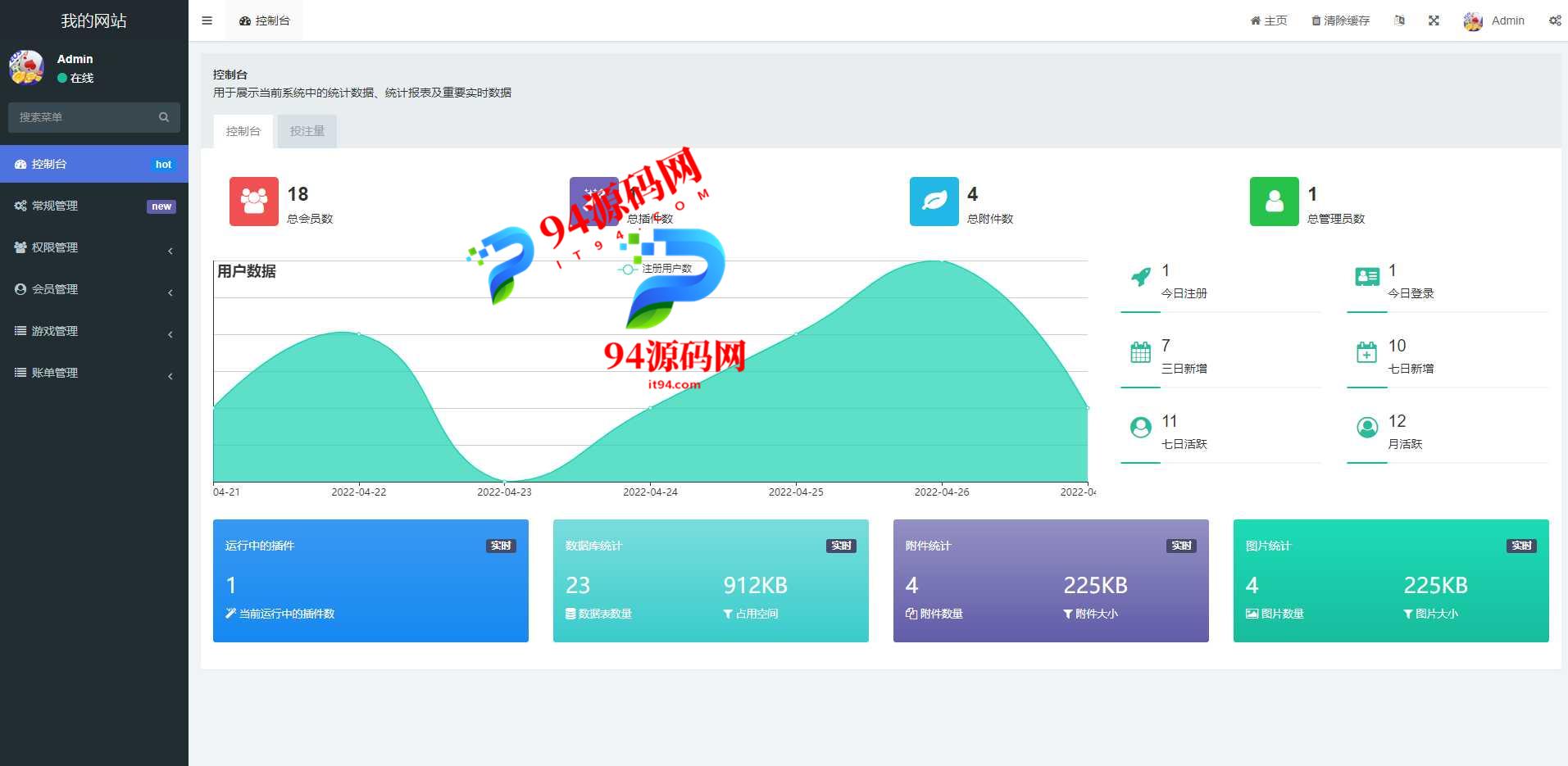Click the 912KB 占用空间 value
Viewport: 1568px width, 766px height.
[755, 585]
